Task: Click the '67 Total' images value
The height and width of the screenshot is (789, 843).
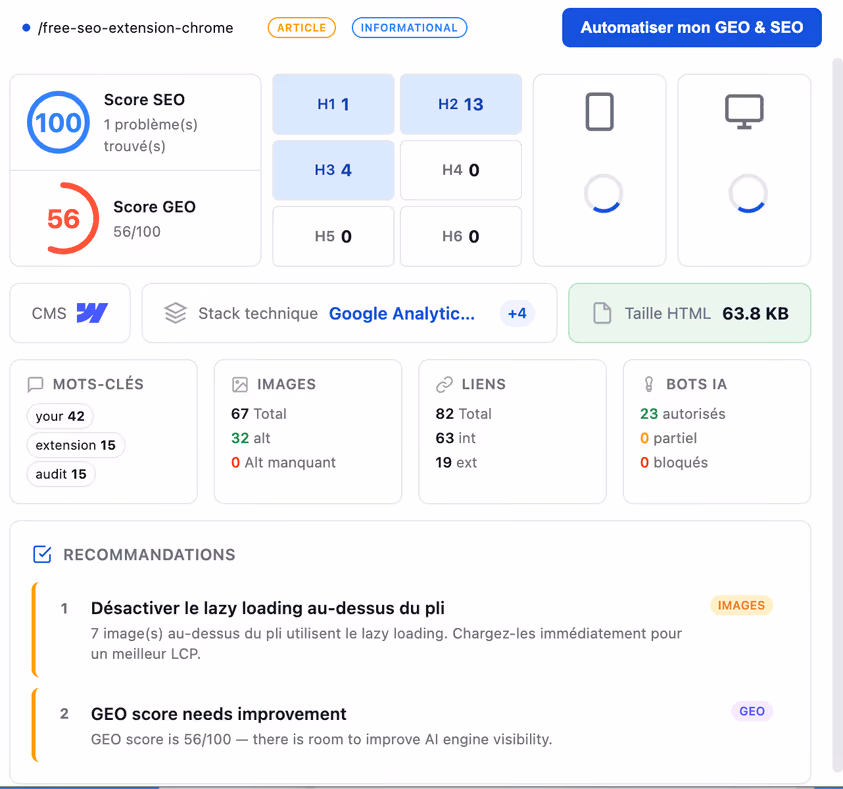Action: [259, 414]
